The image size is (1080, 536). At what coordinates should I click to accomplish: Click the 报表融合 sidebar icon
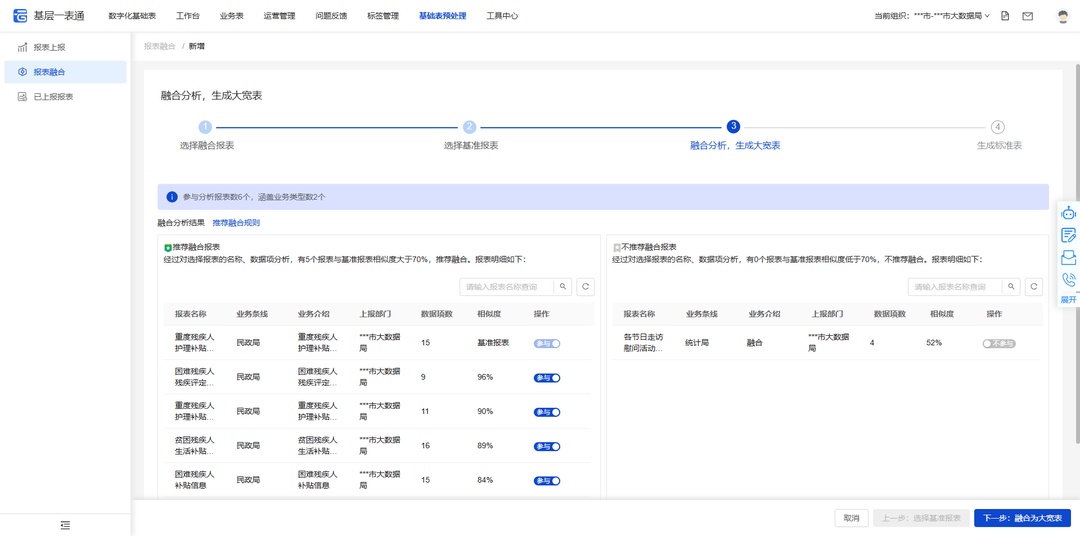22,72
